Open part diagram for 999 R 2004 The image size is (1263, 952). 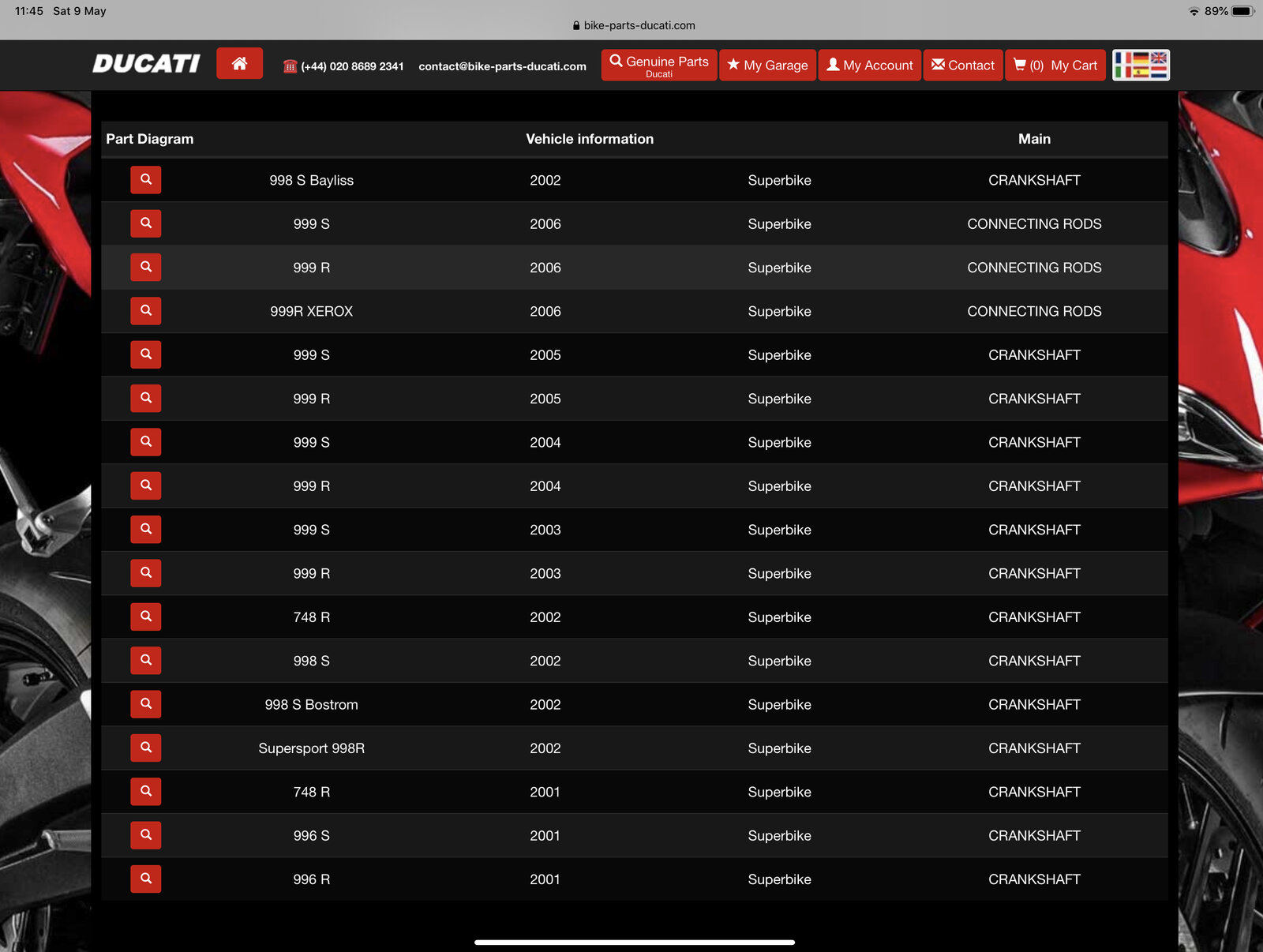tap(146, 485)
